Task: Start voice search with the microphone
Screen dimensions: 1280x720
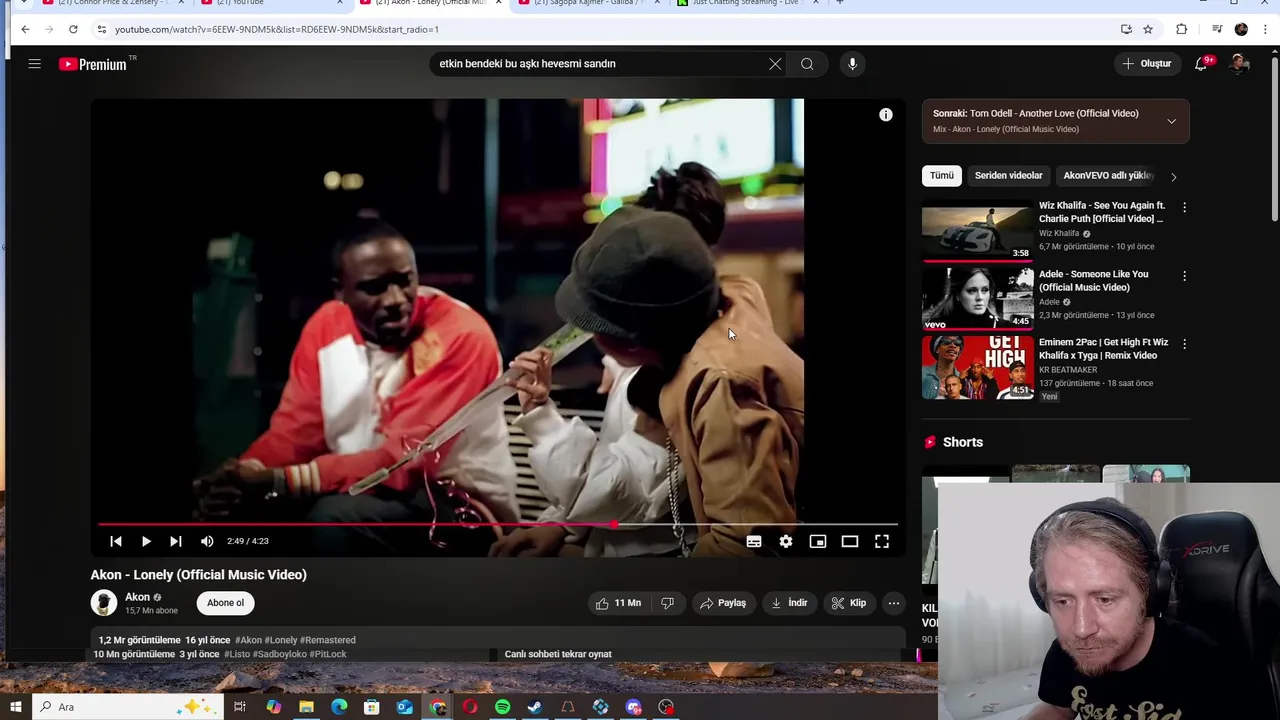Action: point(852,64)
